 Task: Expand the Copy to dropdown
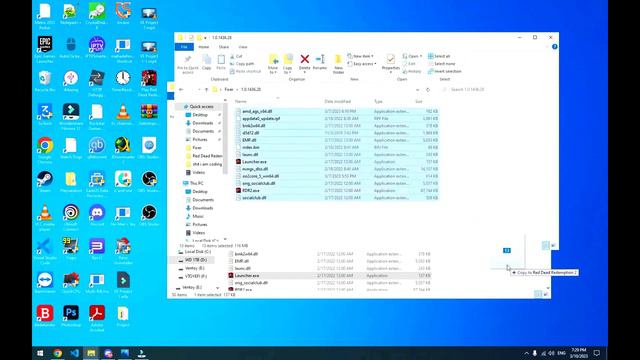pos(288,70)
